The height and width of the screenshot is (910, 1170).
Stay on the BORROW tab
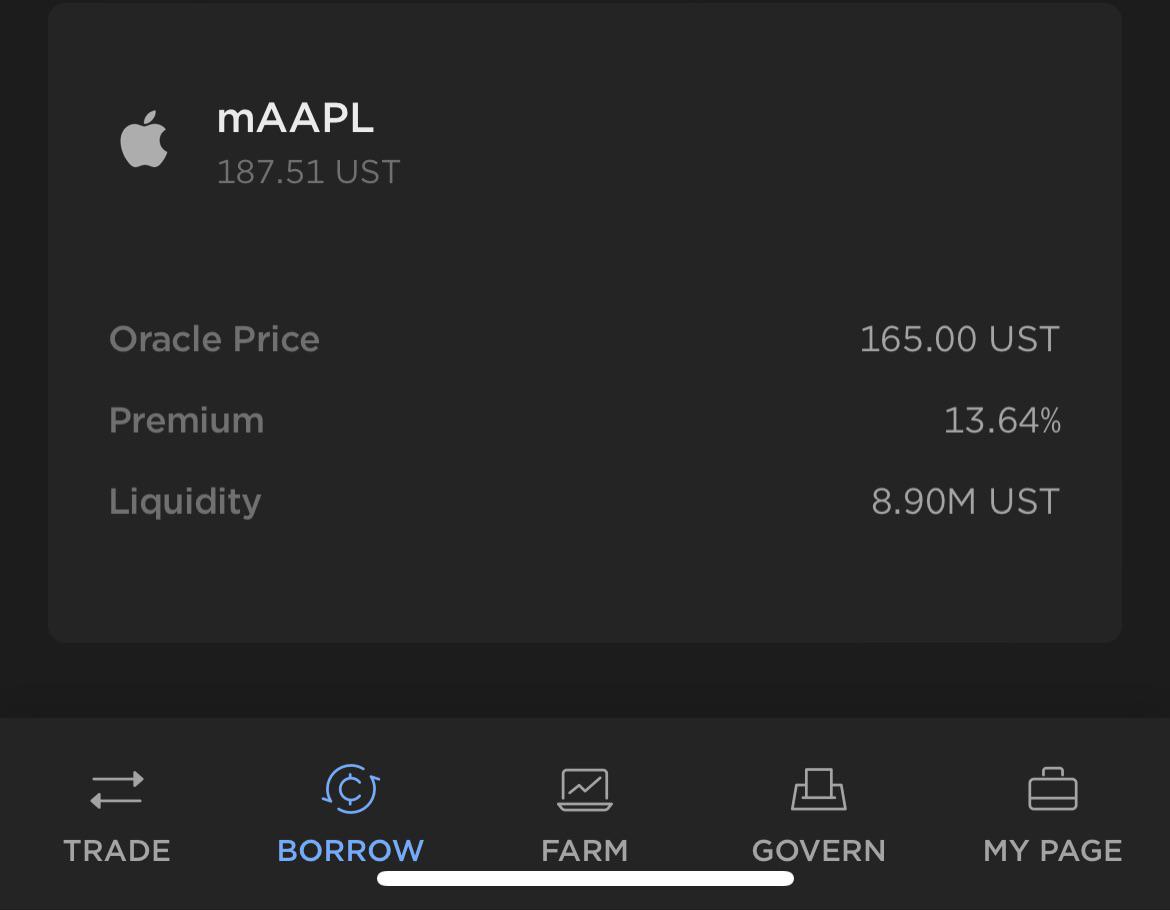350,850
